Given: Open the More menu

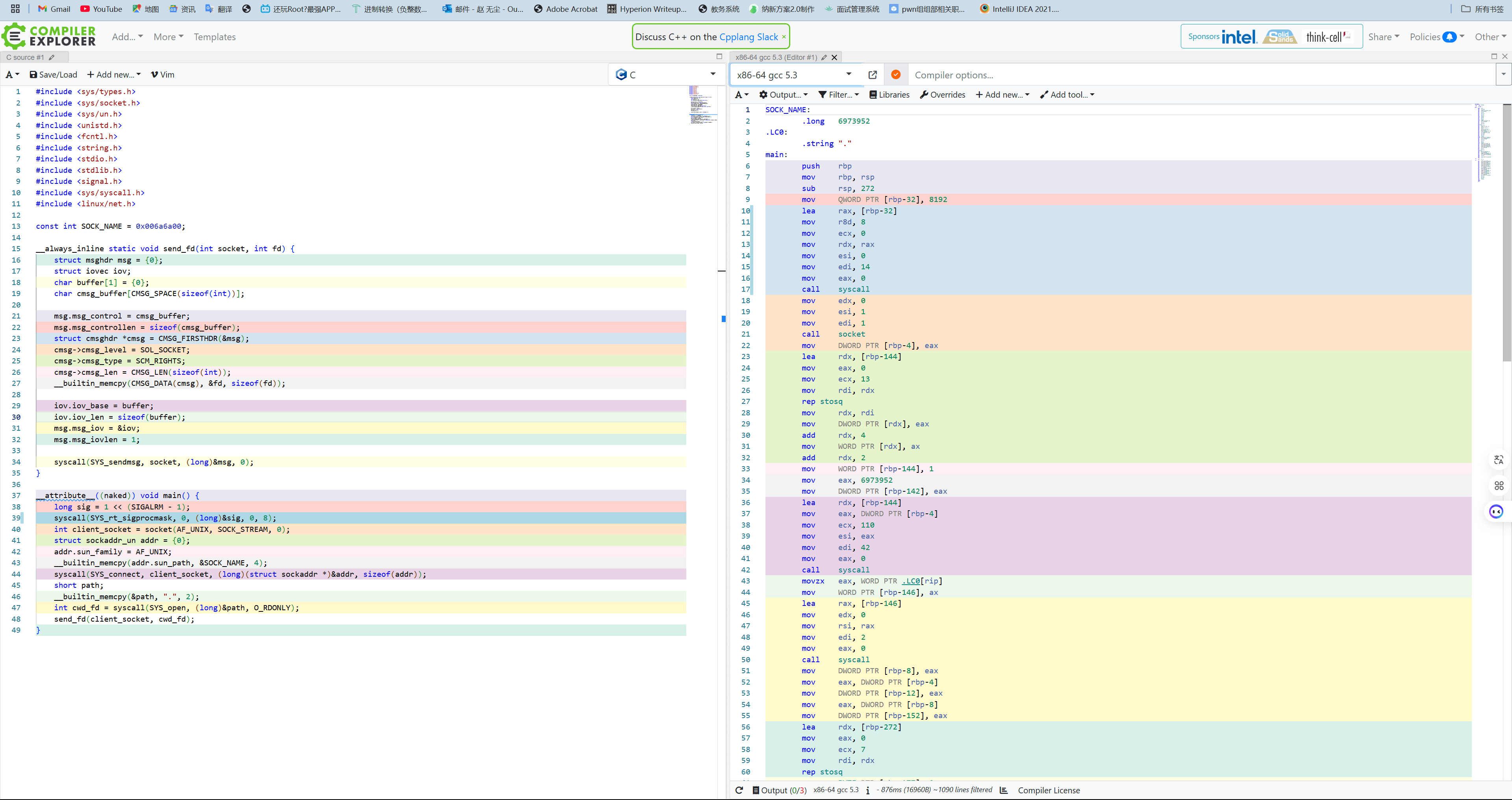Looking at the screenshot, I should (x=169, y=36).
